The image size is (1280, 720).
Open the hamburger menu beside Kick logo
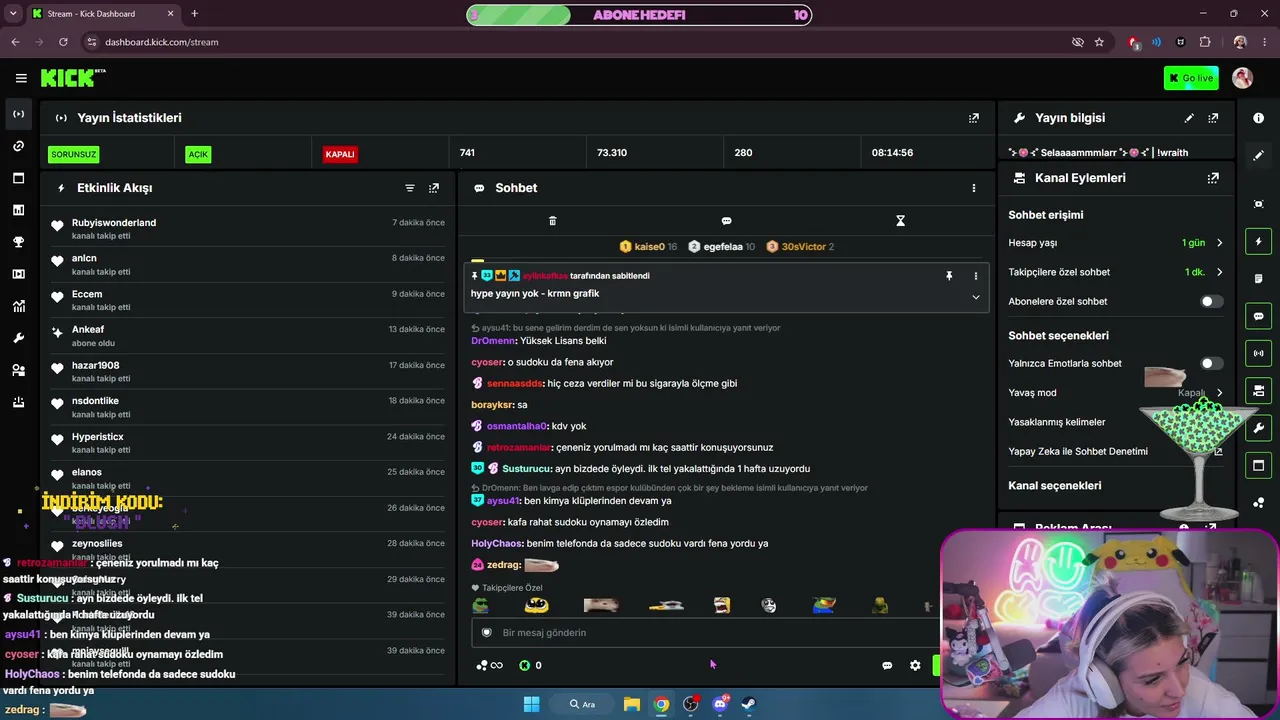[x=21, y=78]
